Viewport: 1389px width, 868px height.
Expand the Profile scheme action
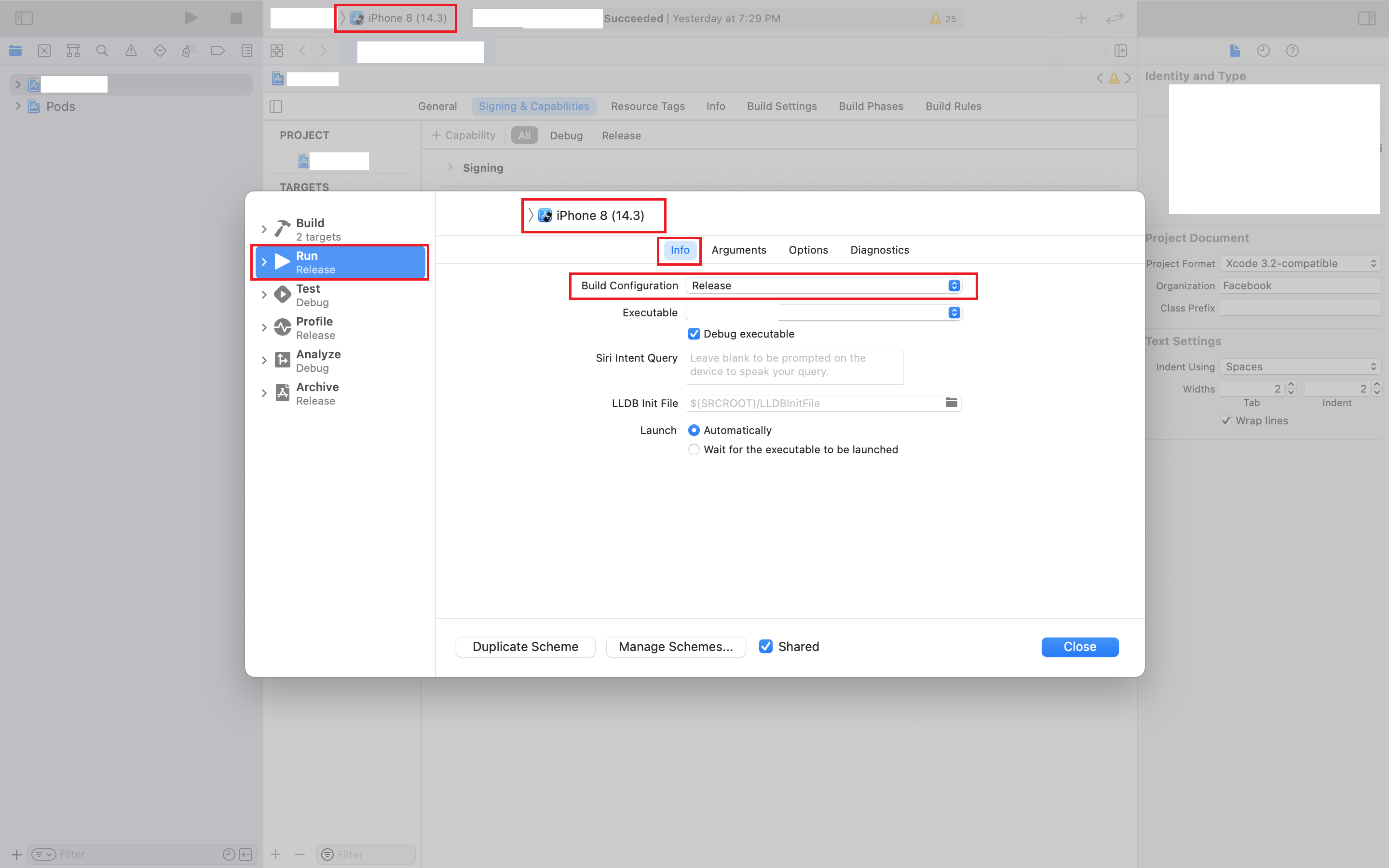264,327
